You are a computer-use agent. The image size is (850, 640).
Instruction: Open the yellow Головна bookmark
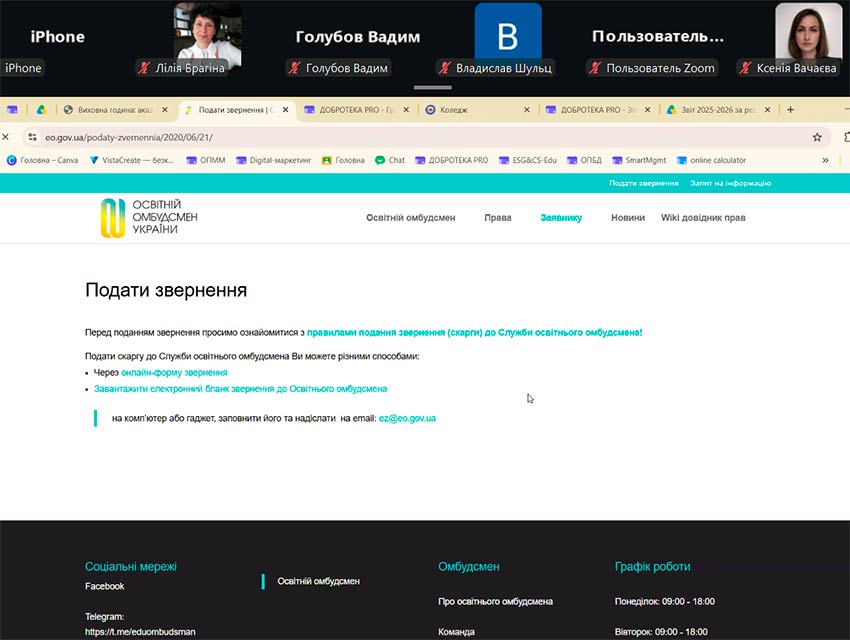343,160
